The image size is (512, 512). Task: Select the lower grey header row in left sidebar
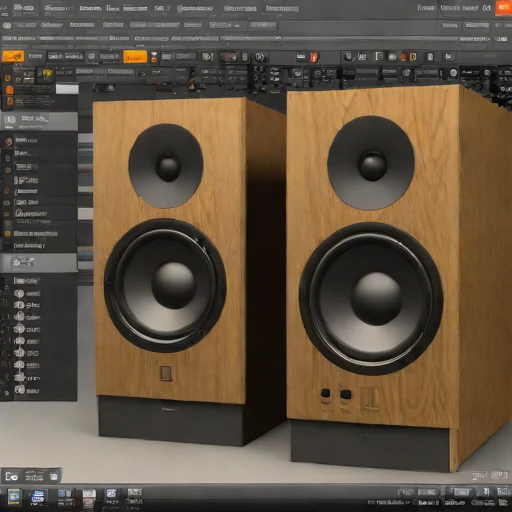(x=39, y=263)
